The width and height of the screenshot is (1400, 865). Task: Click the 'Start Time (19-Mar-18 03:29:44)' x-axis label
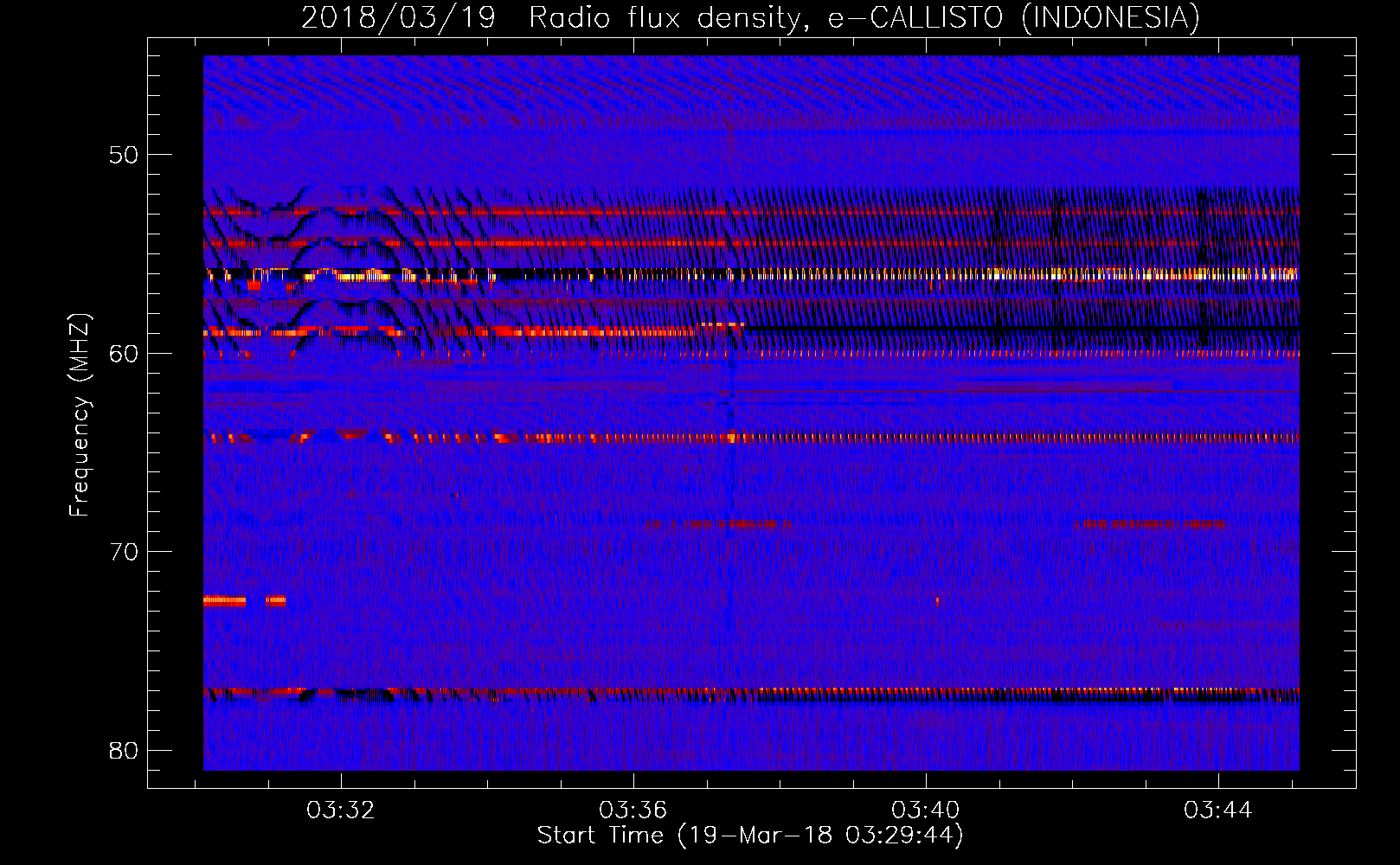click(750, 836)
